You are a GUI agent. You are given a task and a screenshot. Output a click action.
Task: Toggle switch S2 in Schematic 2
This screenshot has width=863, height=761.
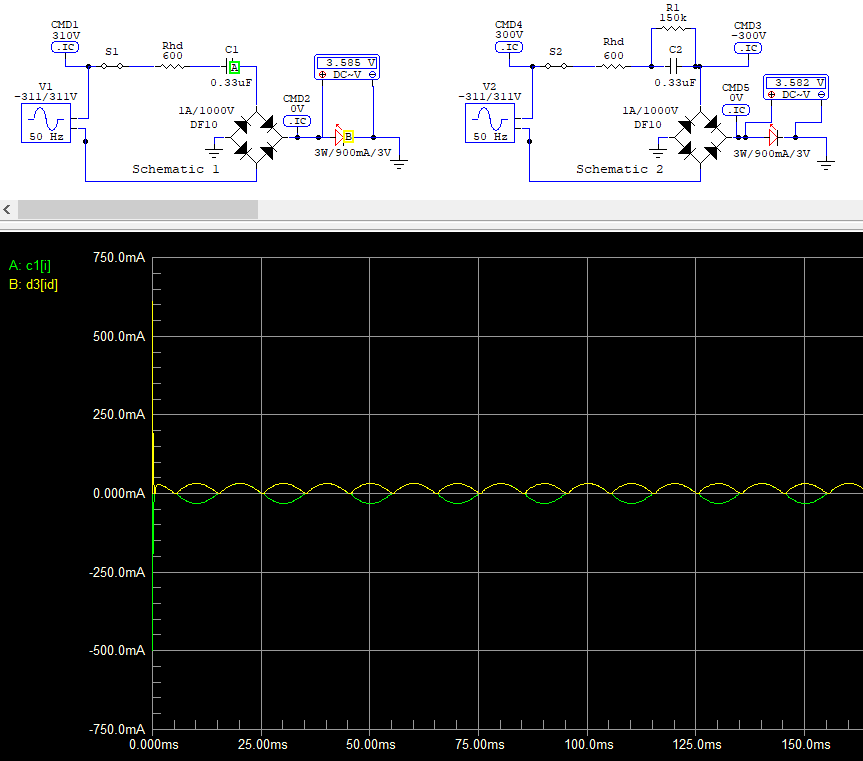coord(556,66)
